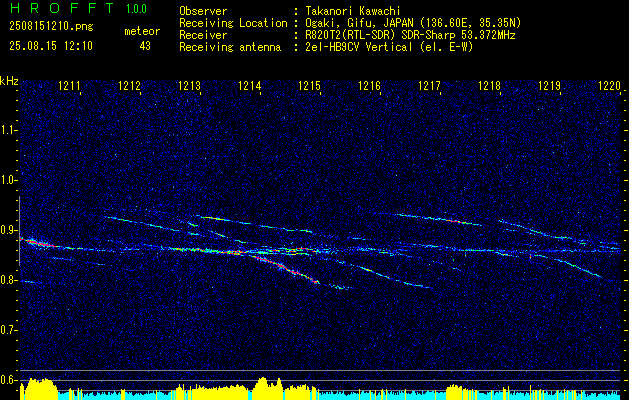Click the 0.8 kHz axis label

click(8, 280)
